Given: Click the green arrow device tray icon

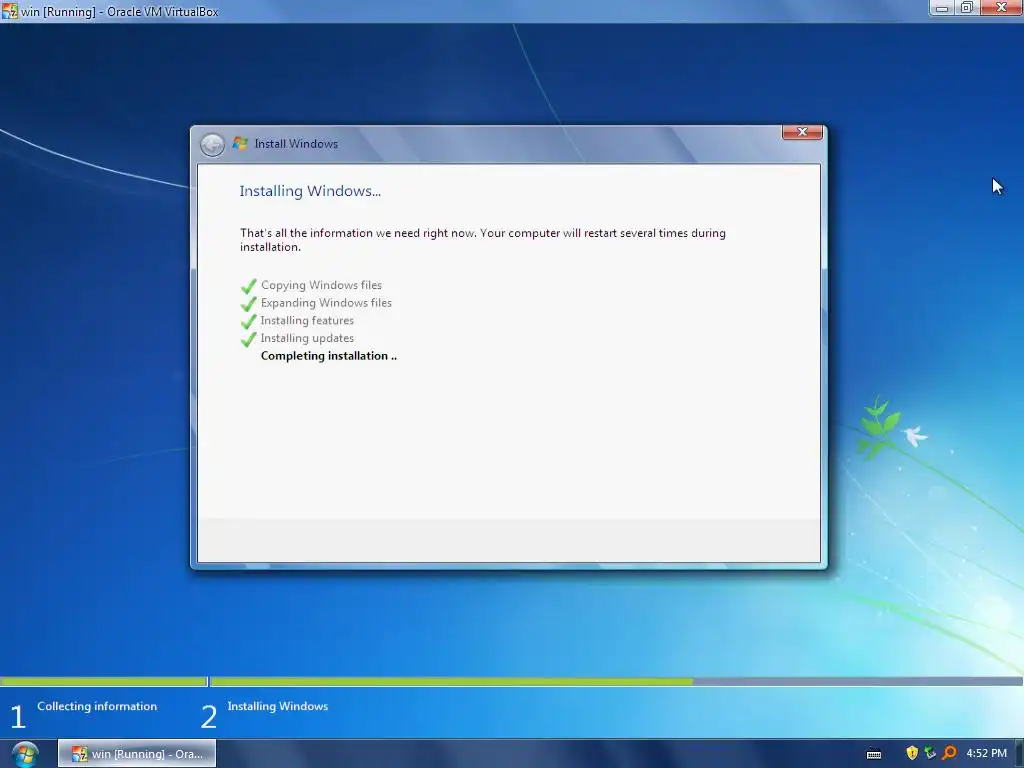Looking at the screenshot, I should (930, 753).
